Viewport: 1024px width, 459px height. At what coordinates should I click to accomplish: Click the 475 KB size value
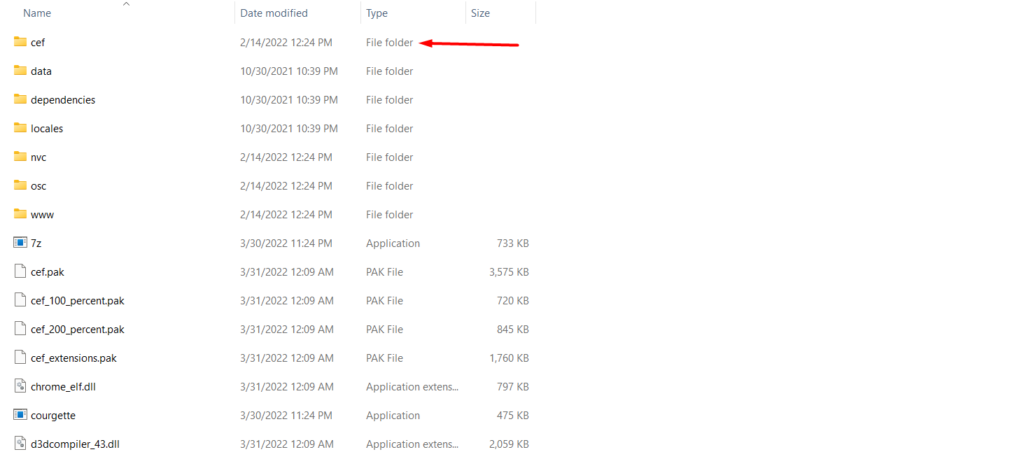click(x=513, y=415)
